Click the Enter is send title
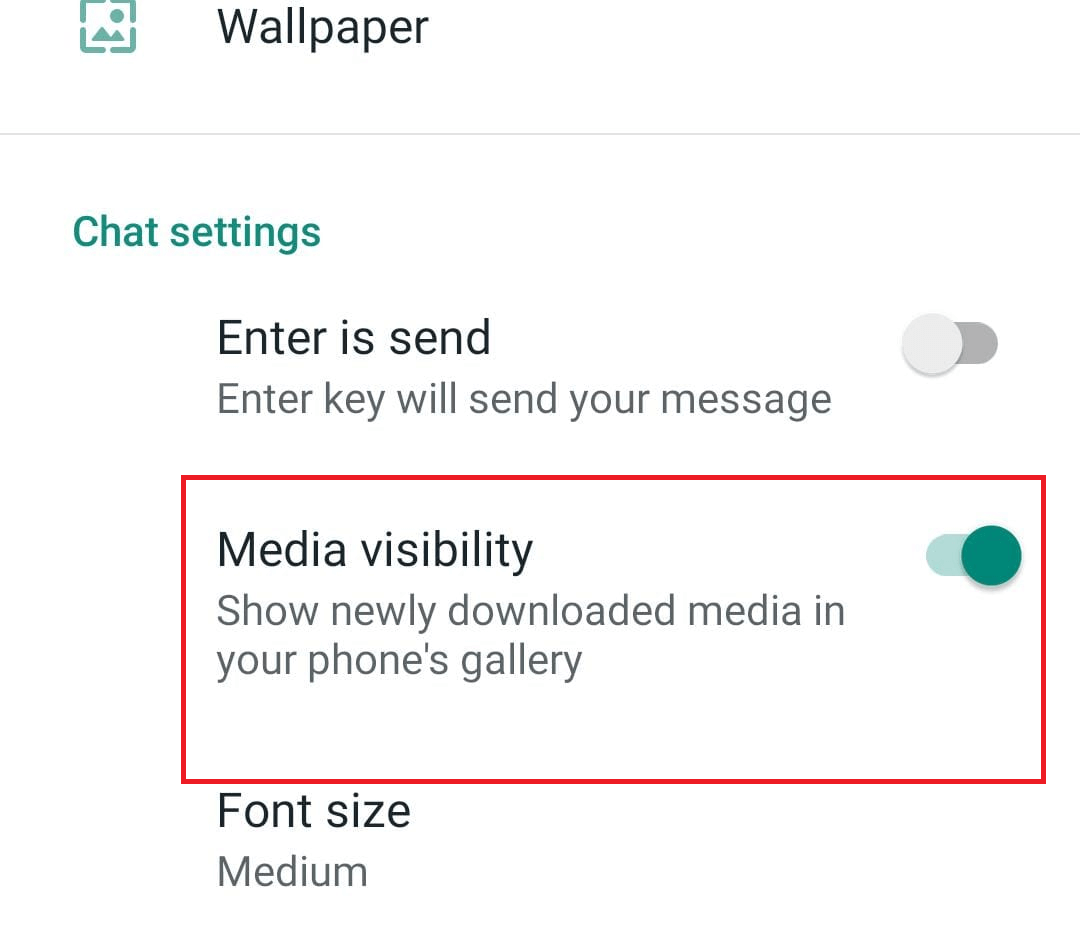 click(x=354, y=338)
